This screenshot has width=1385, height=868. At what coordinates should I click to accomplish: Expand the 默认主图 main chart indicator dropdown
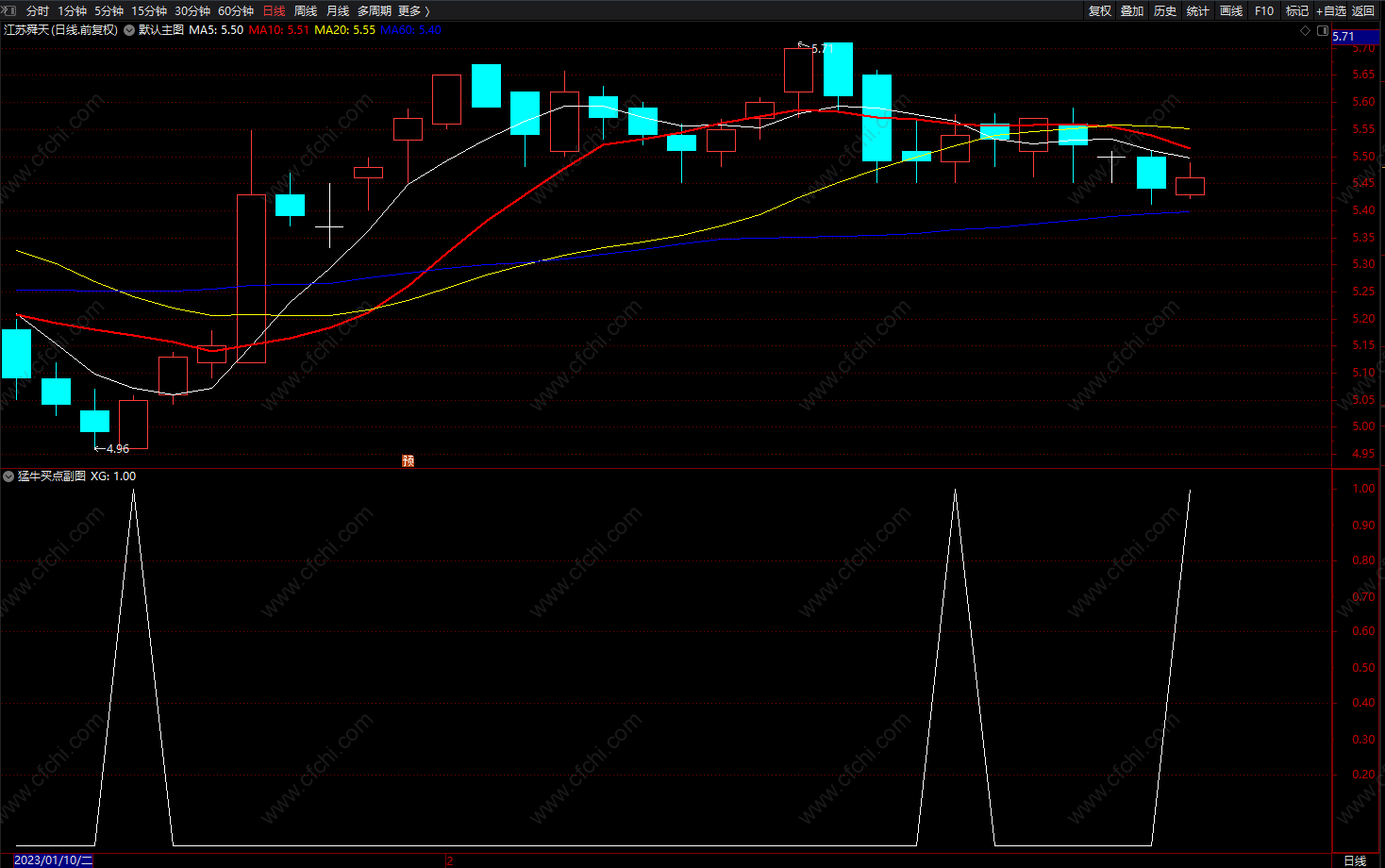(x=129, y=30)
